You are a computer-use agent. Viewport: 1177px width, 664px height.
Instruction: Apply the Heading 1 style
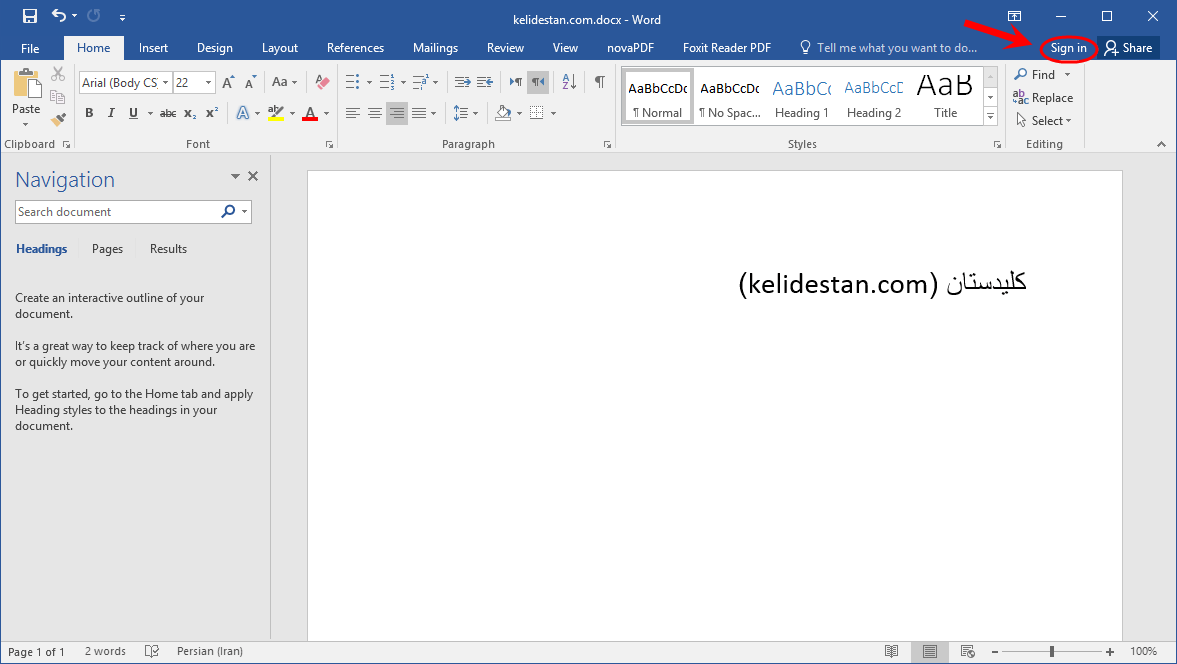click(x=802, y=98)
